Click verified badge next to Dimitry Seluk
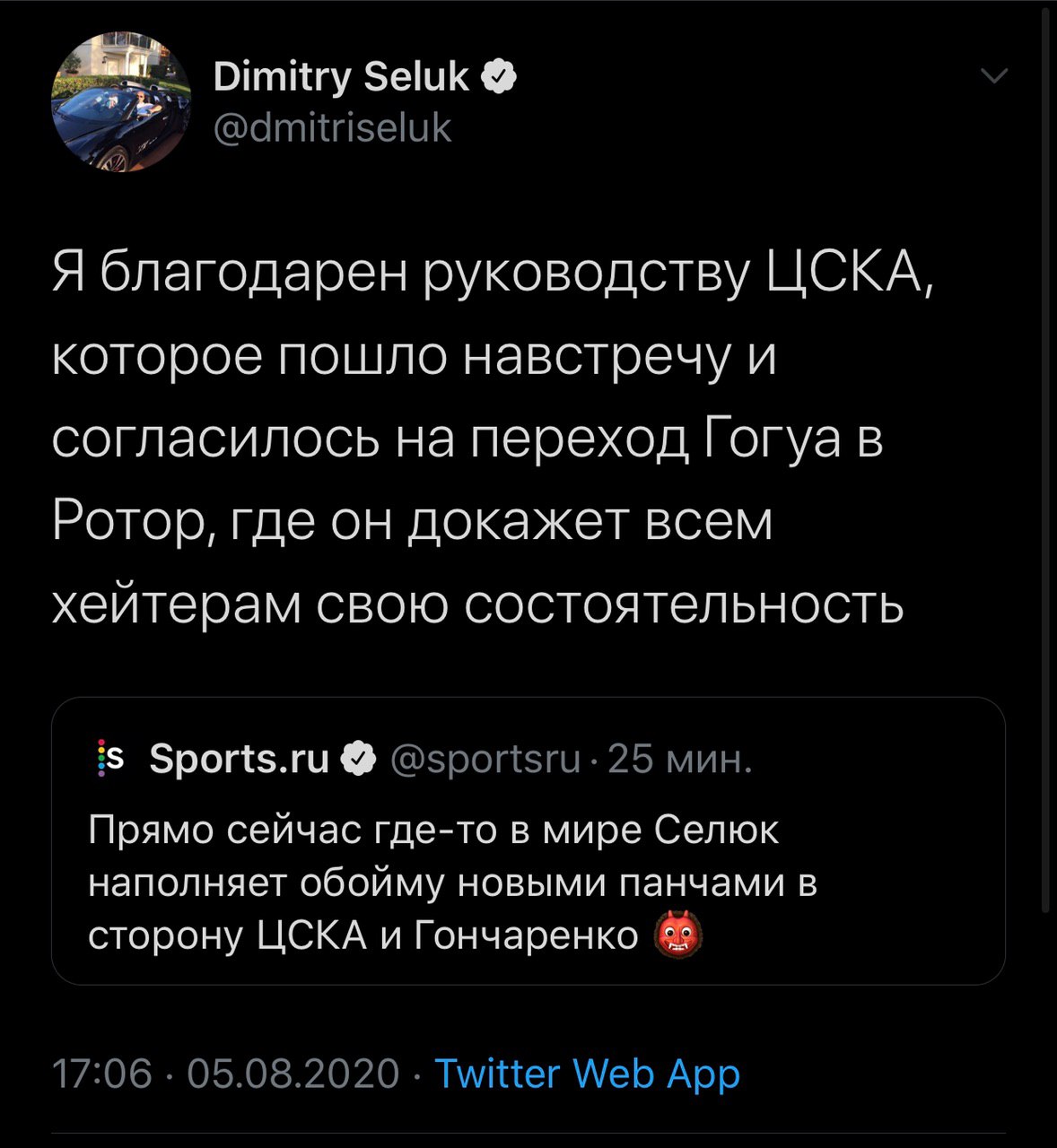The height and width of the screenshot is (1148, 1057). pyautogui.click(x=499, y=78)
